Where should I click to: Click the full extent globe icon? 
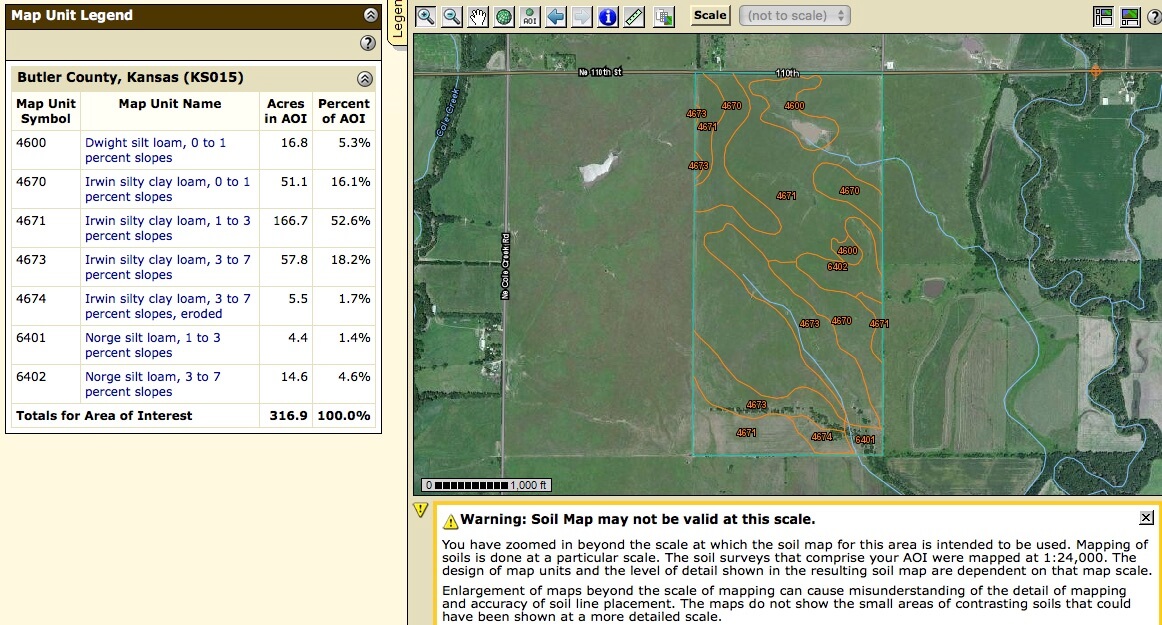pos(504,16)
